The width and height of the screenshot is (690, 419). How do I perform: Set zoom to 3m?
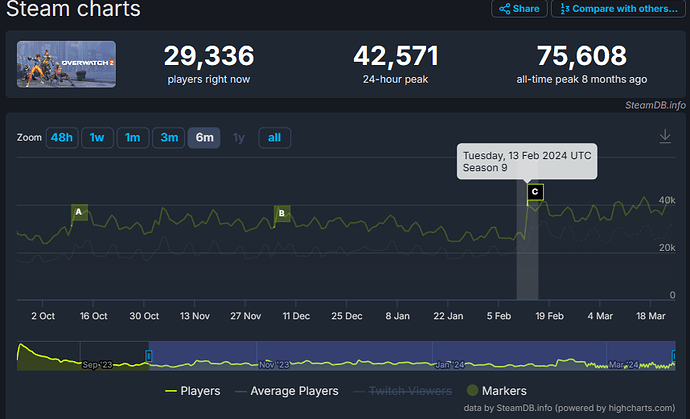click(x=169, y=138)
